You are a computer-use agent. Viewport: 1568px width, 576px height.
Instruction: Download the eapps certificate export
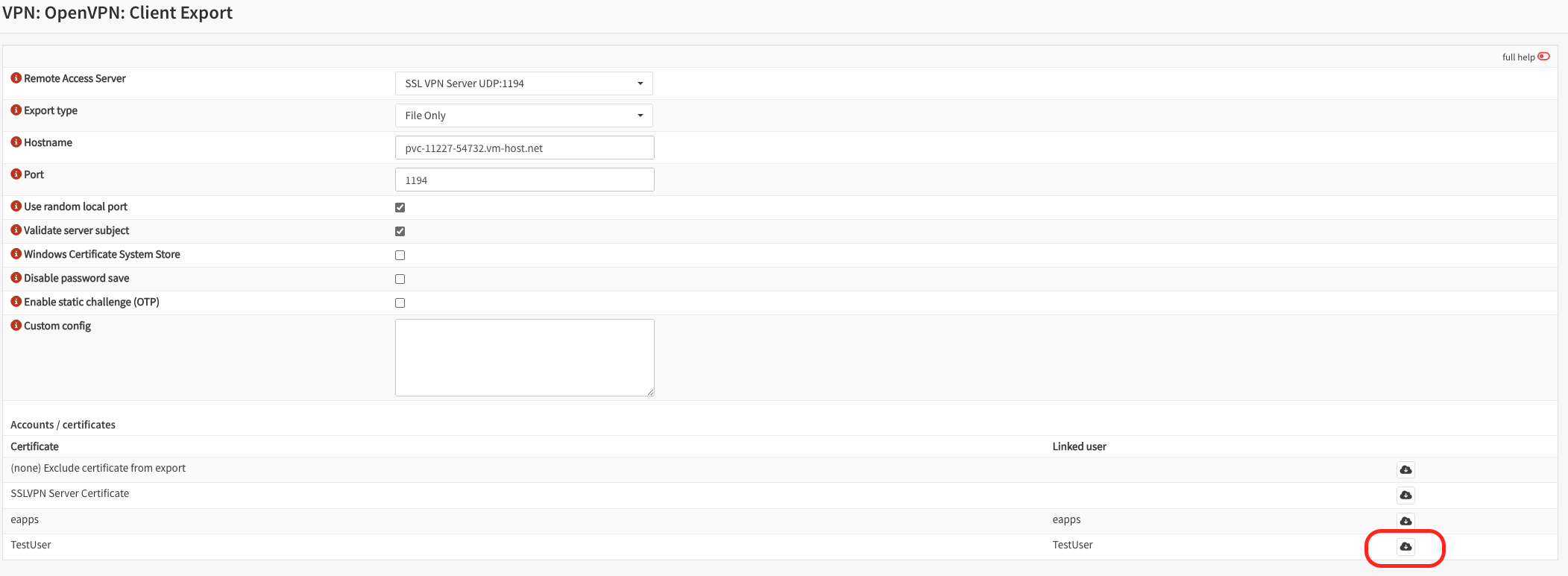click(1405, 521)
